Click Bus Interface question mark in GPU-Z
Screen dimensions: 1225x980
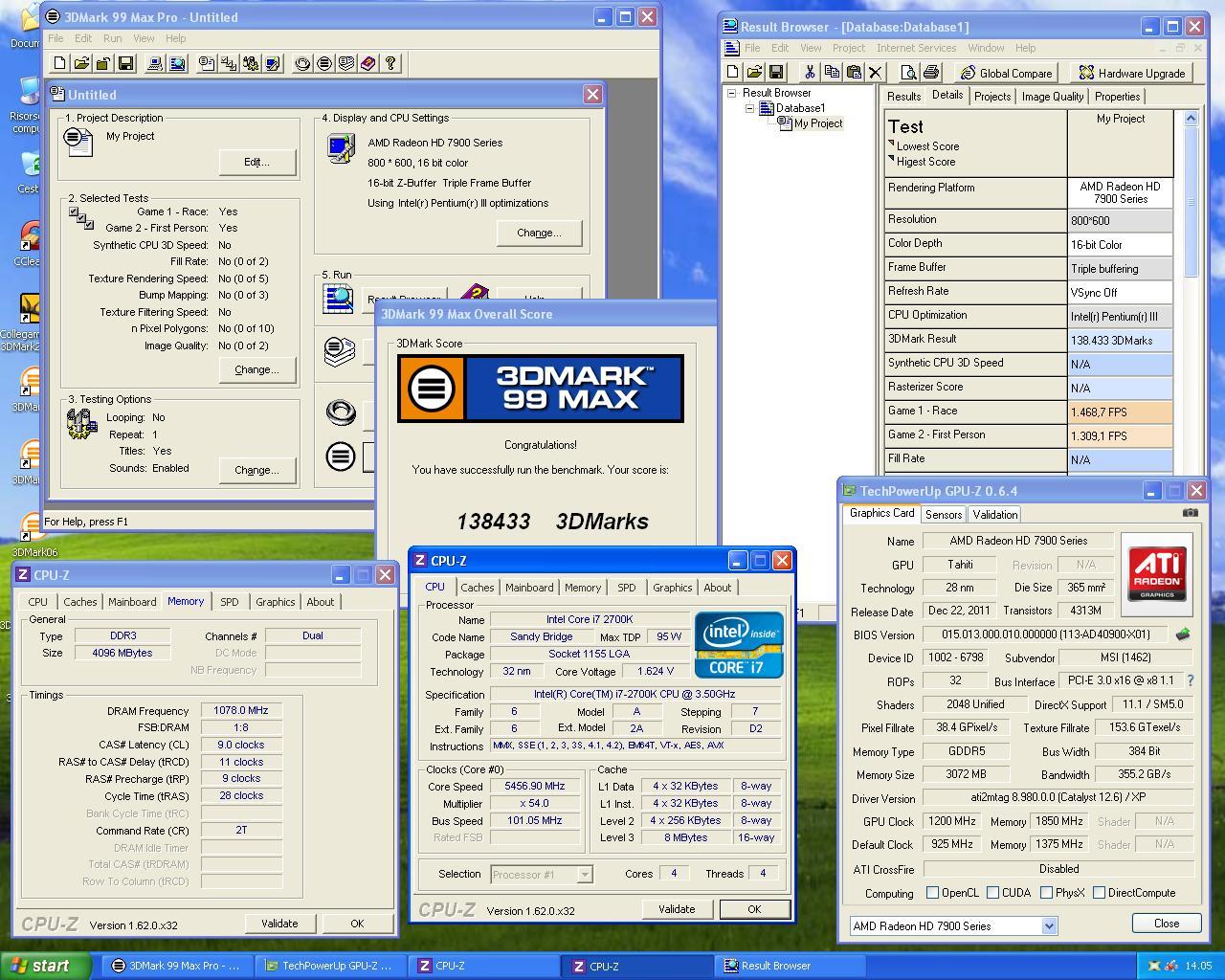pos(1191,680)
